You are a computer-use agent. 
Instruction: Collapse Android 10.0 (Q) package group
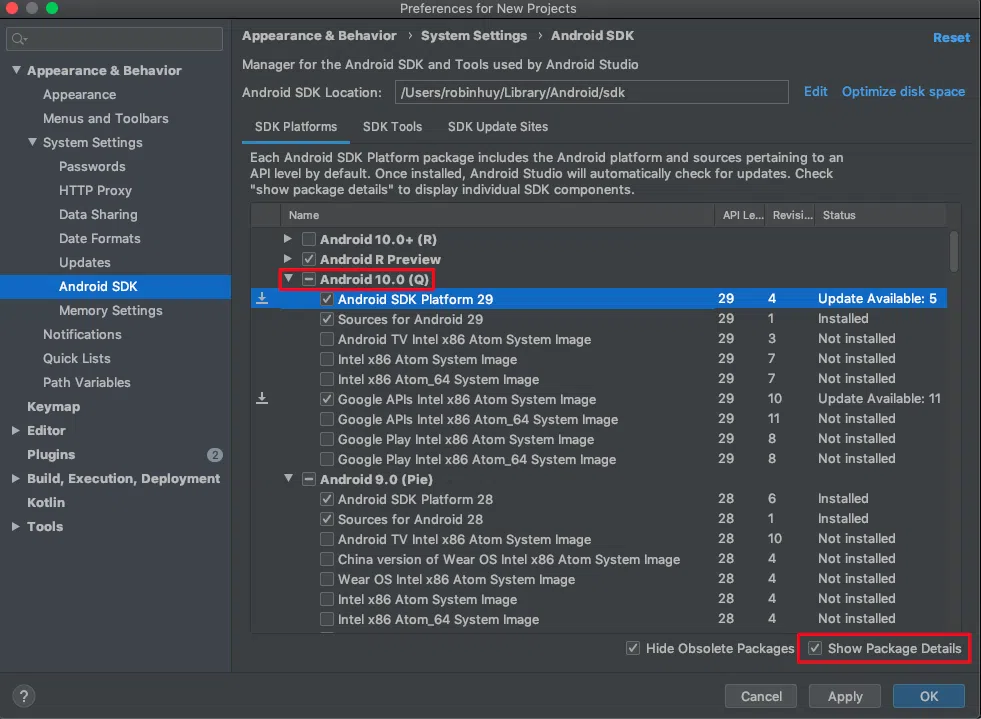click(288, 278)
